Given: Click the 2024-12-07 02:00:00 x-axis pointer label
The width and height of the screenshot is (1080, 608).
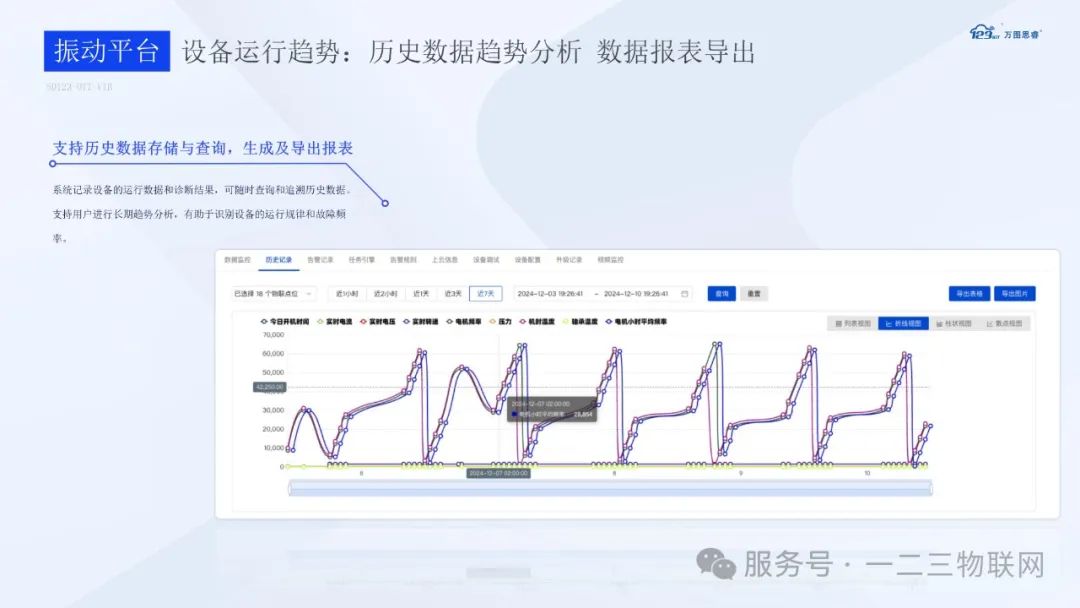Looking at the screenshot, I should (499, 473).
